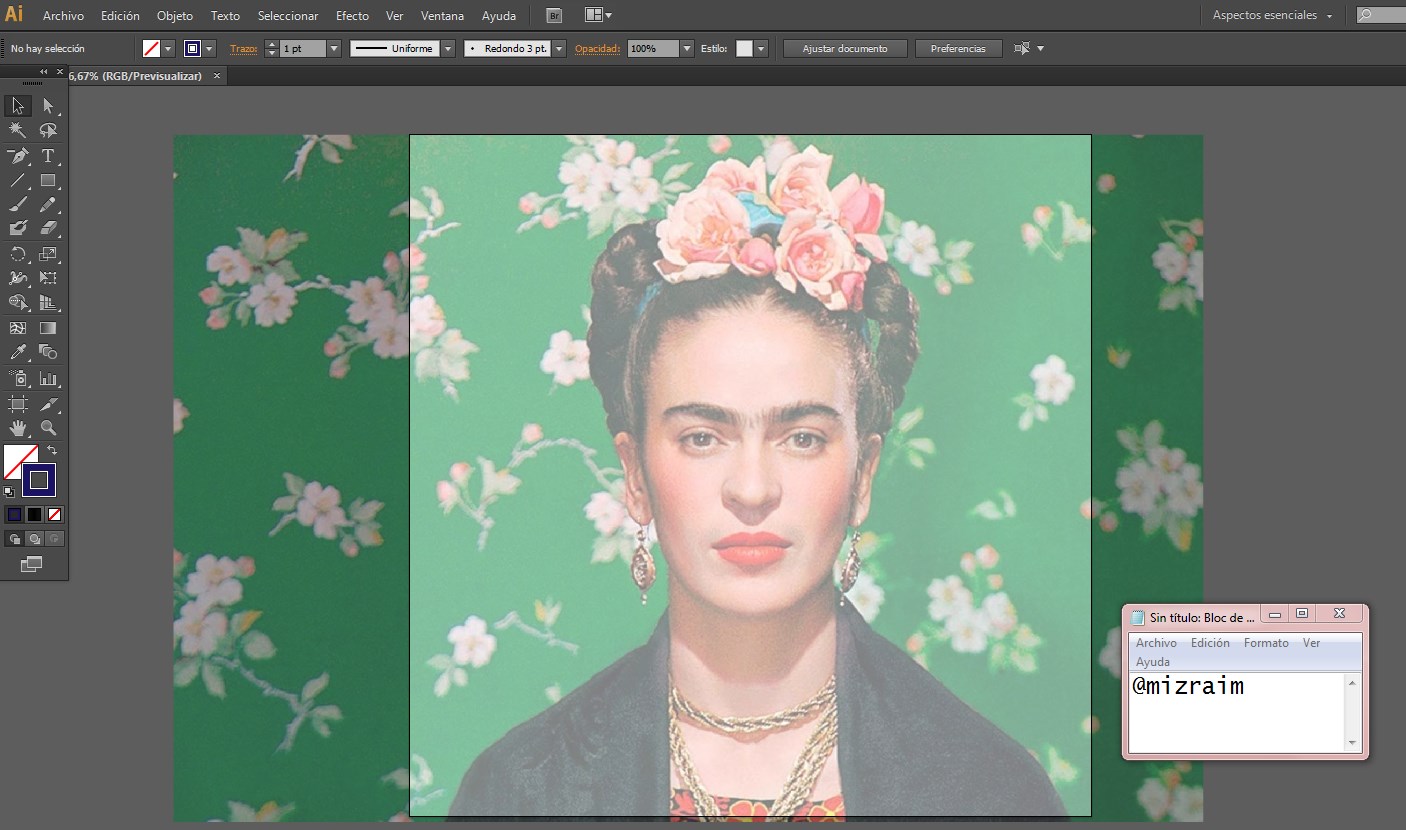Click the Opacidad panel link

click(x=597, y=48)
